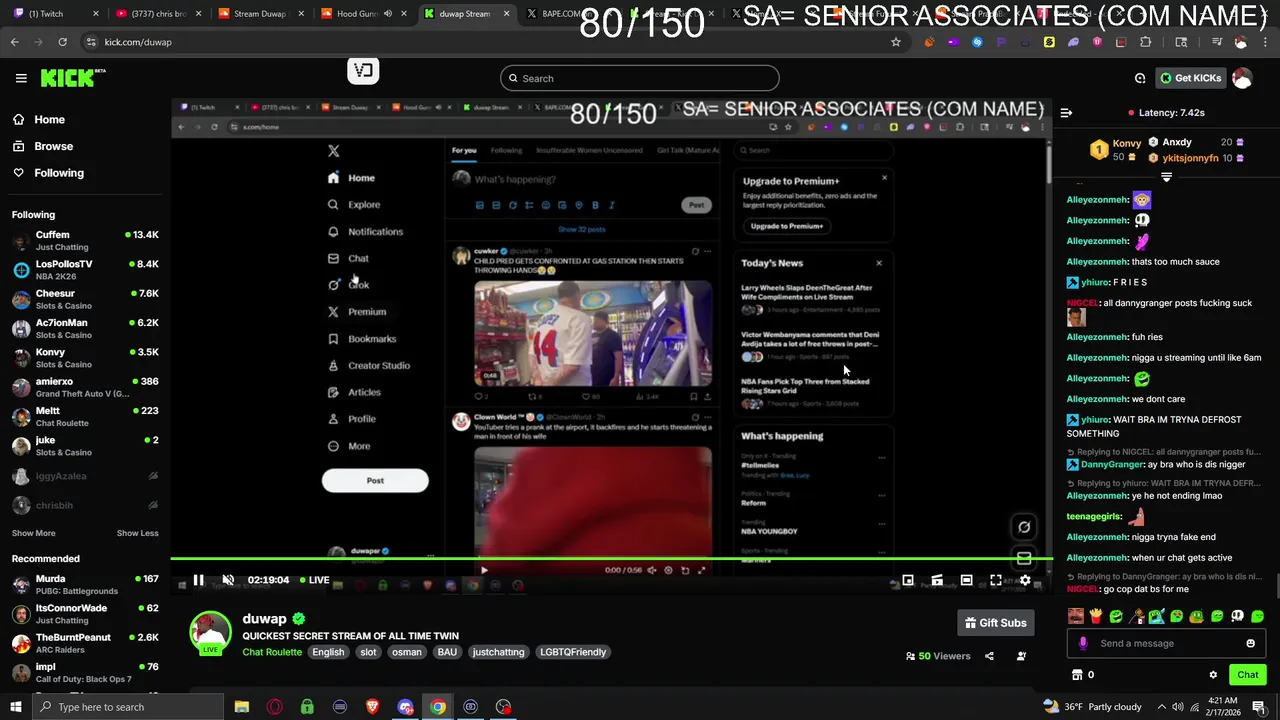
Task: Jump to LIVE indicator in player
Action: tap(314, 580)
